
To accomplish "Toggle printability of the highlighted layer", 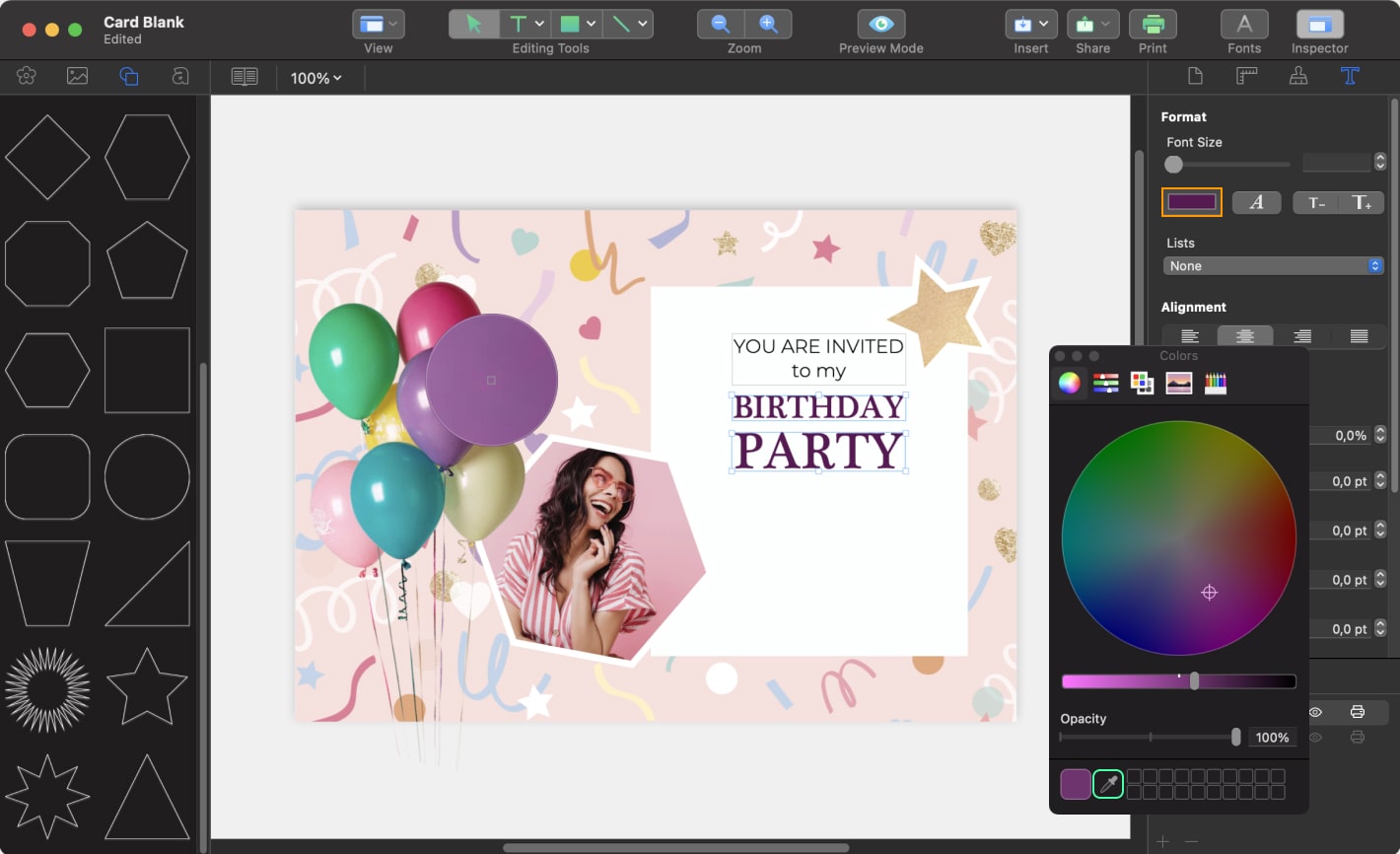I will tap(1357, 711).
